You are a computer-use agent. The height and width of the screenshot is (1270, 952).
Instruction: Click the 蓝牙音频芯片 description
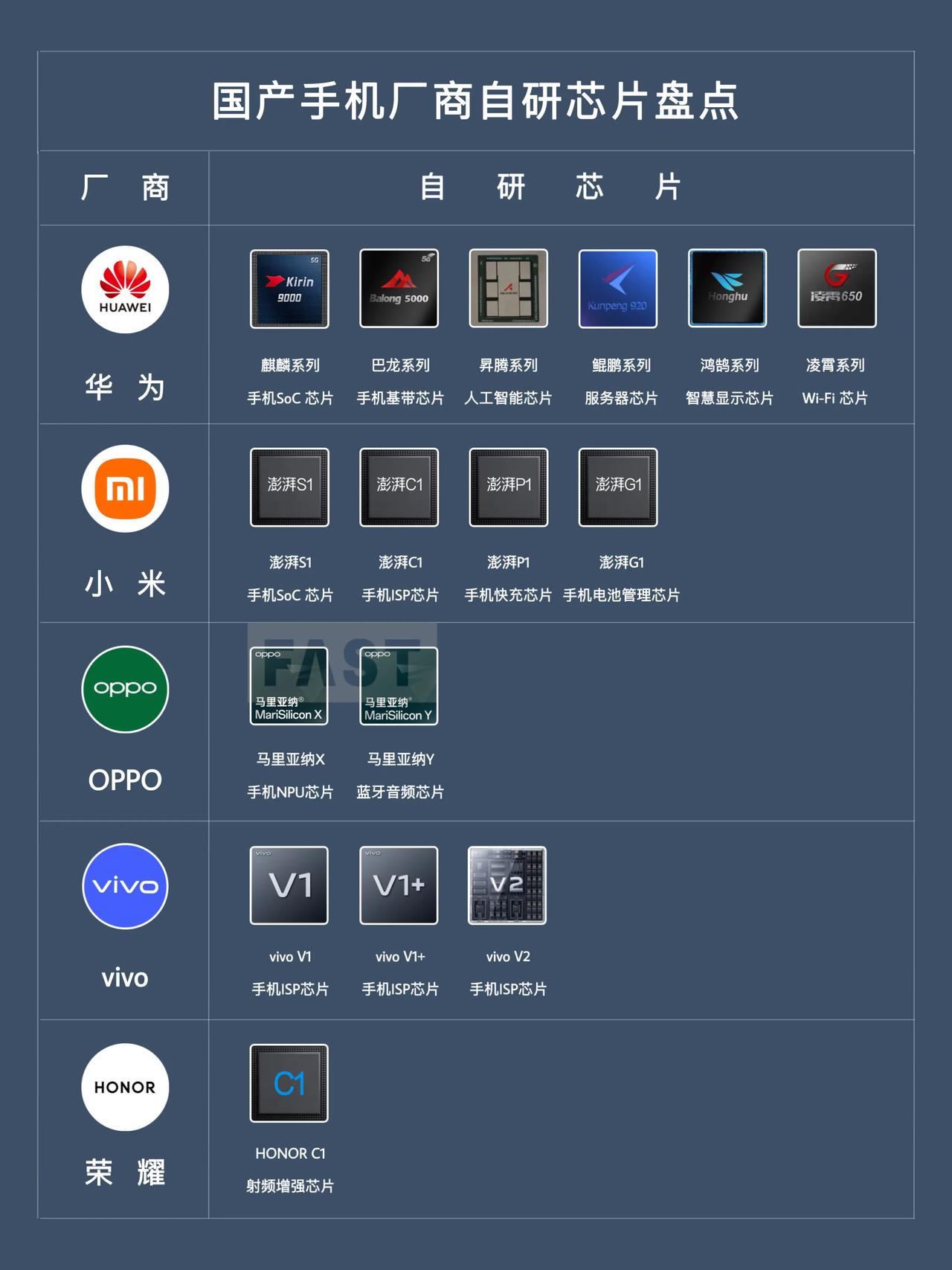pyautogui.click(x=400, y=792)
